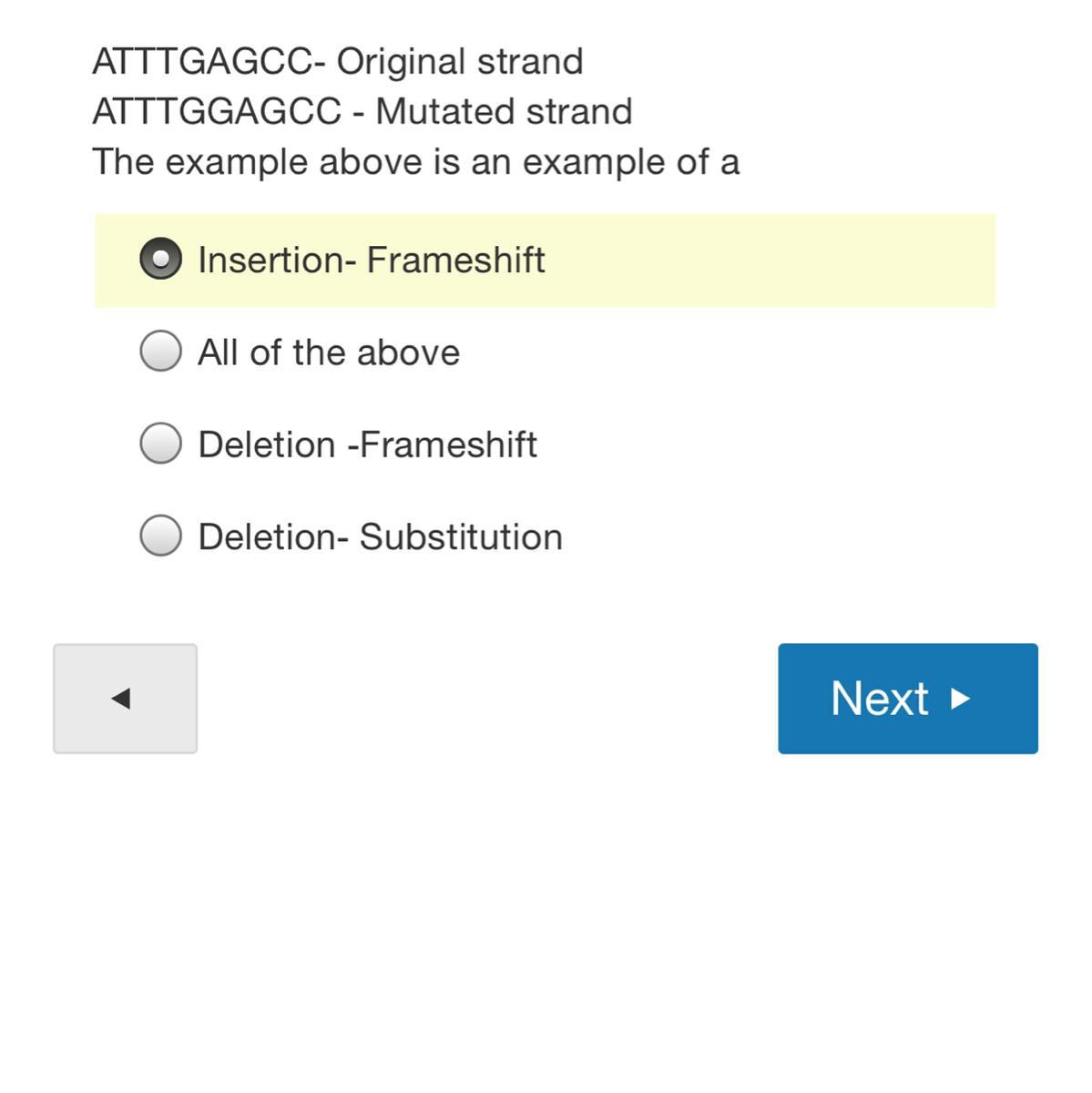Select the Insertion- Frameshift radio button
The width and height of the screenshot is (1092, 1093).
tap(160, 260)
